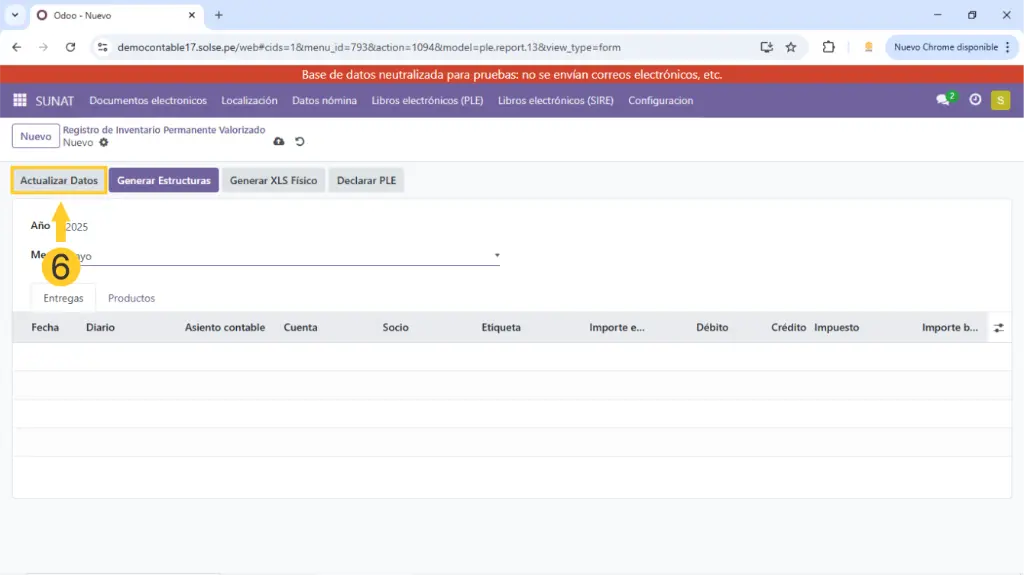
Task: Open the clock activities icon
Action: click(975, 100)
